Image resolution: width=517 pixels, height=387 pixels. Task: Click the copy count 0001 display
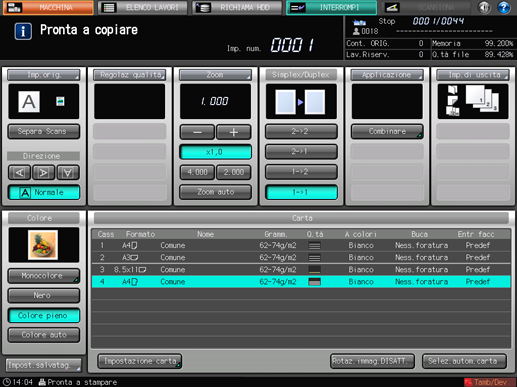[292, 45]
